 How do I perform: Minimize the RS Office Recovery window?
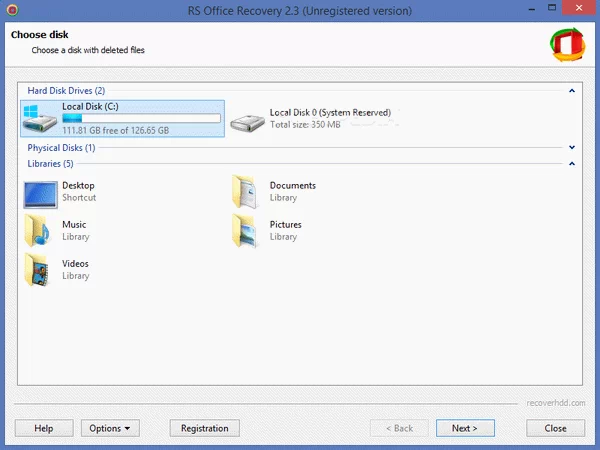[532, 9]
